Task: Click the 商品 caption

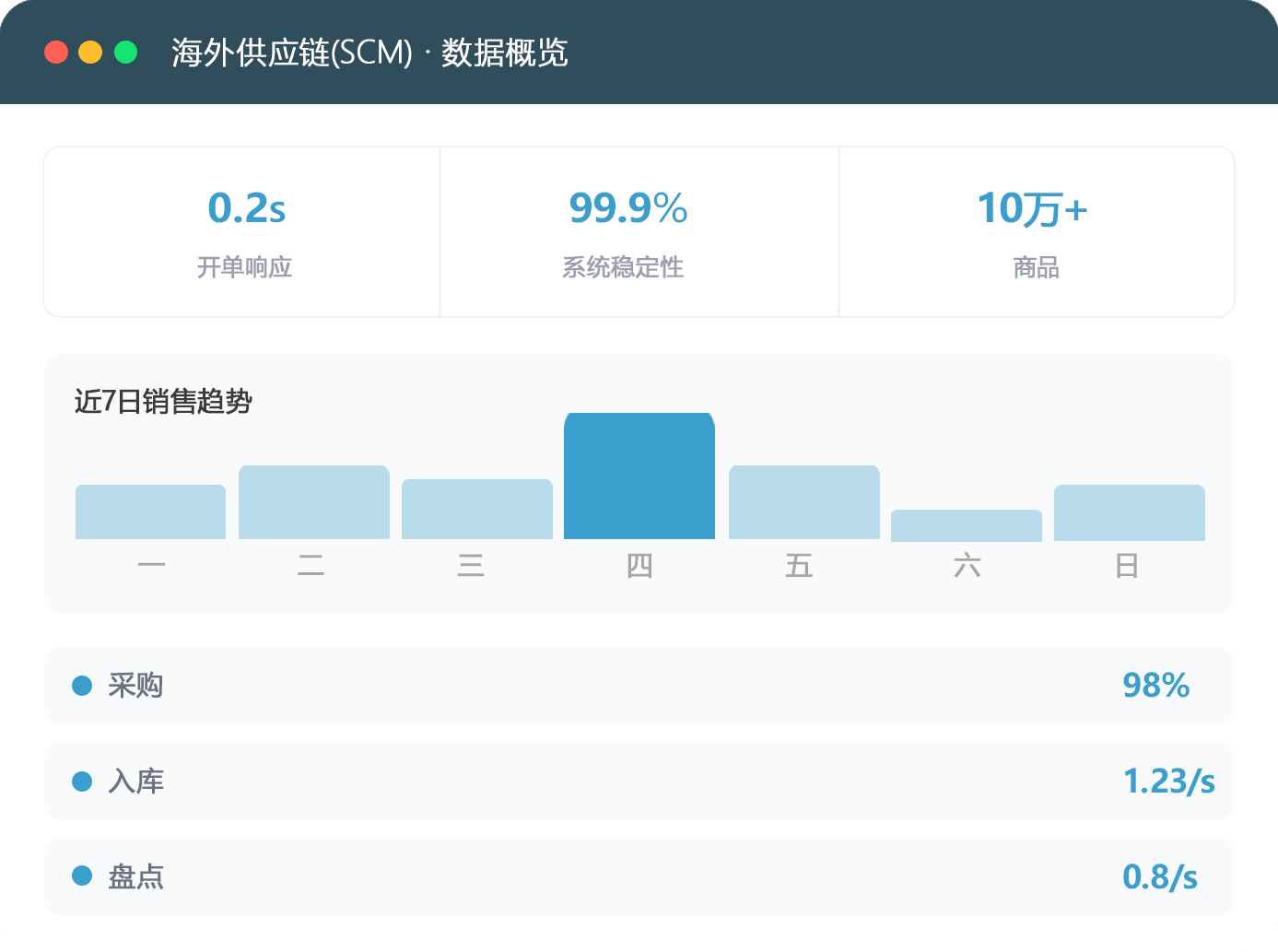Action: (x=1037, y=267)
